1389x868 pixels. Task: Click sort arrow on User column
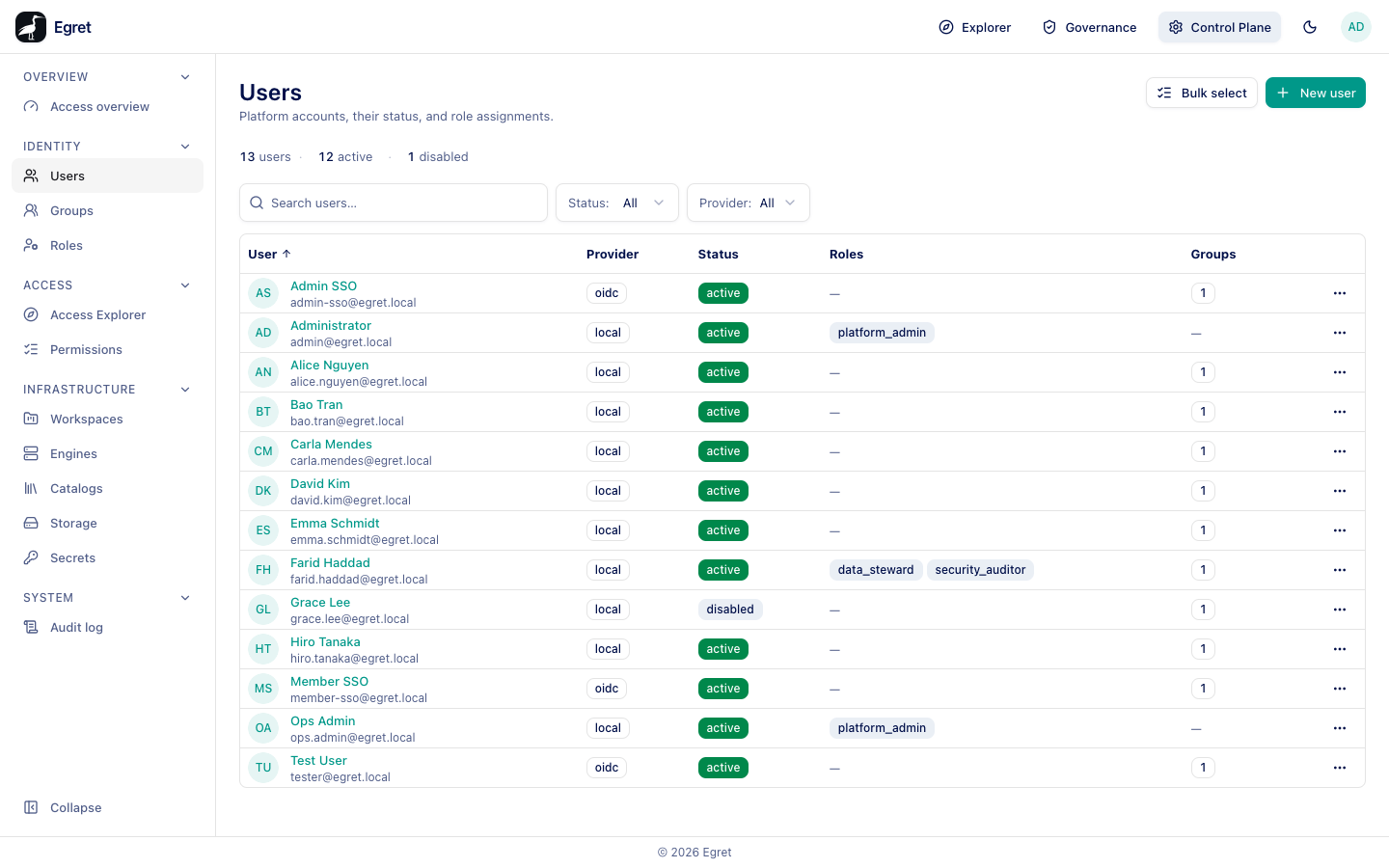[x=286, y=254]
